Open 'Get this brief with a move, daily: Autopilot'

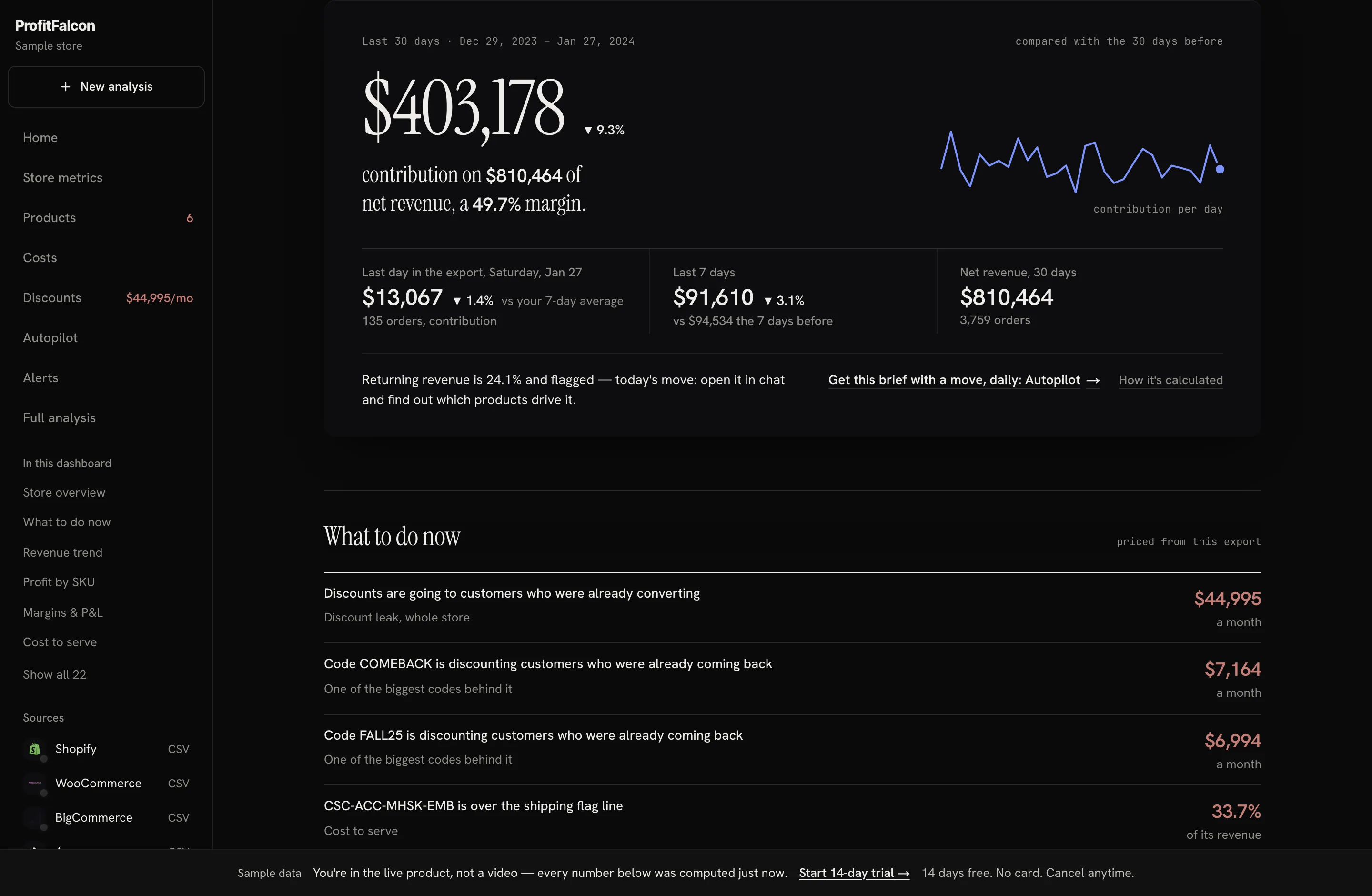[964, 380]
